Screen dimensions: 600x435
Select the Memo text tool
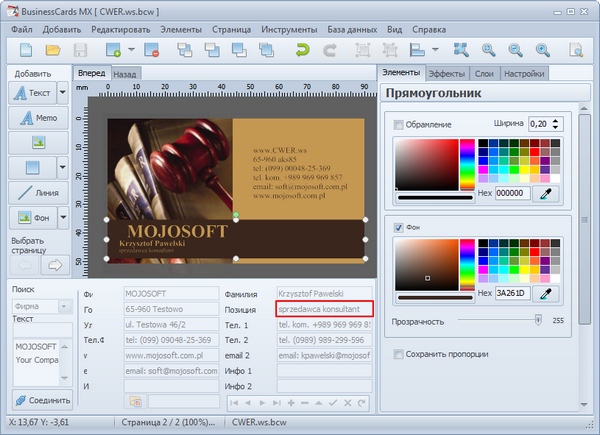point(39,117)
